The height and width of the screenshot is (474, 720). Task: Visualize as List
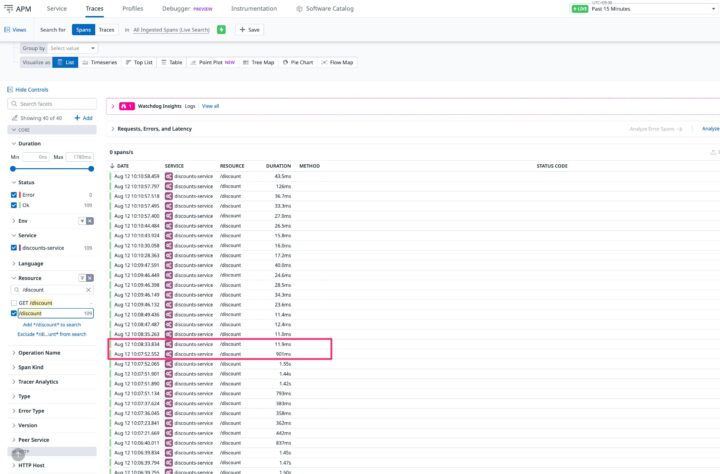65,62
